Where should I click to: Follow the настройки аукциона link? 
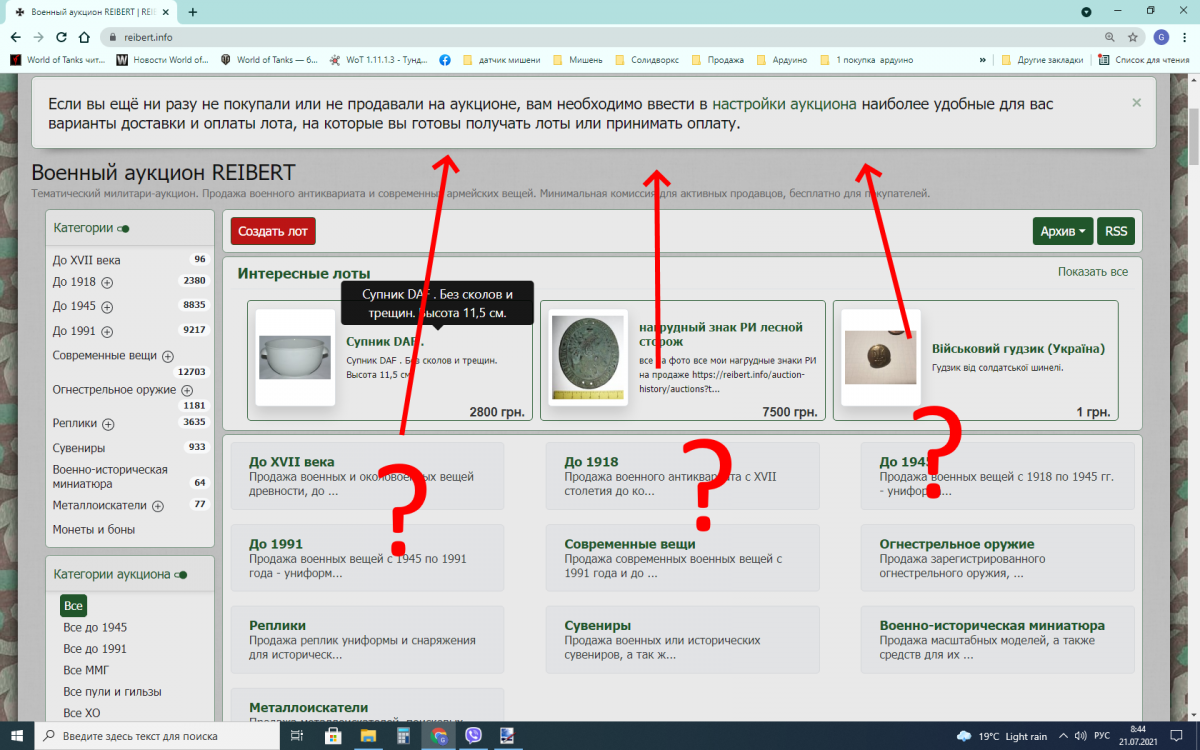[x=785, y=104]
